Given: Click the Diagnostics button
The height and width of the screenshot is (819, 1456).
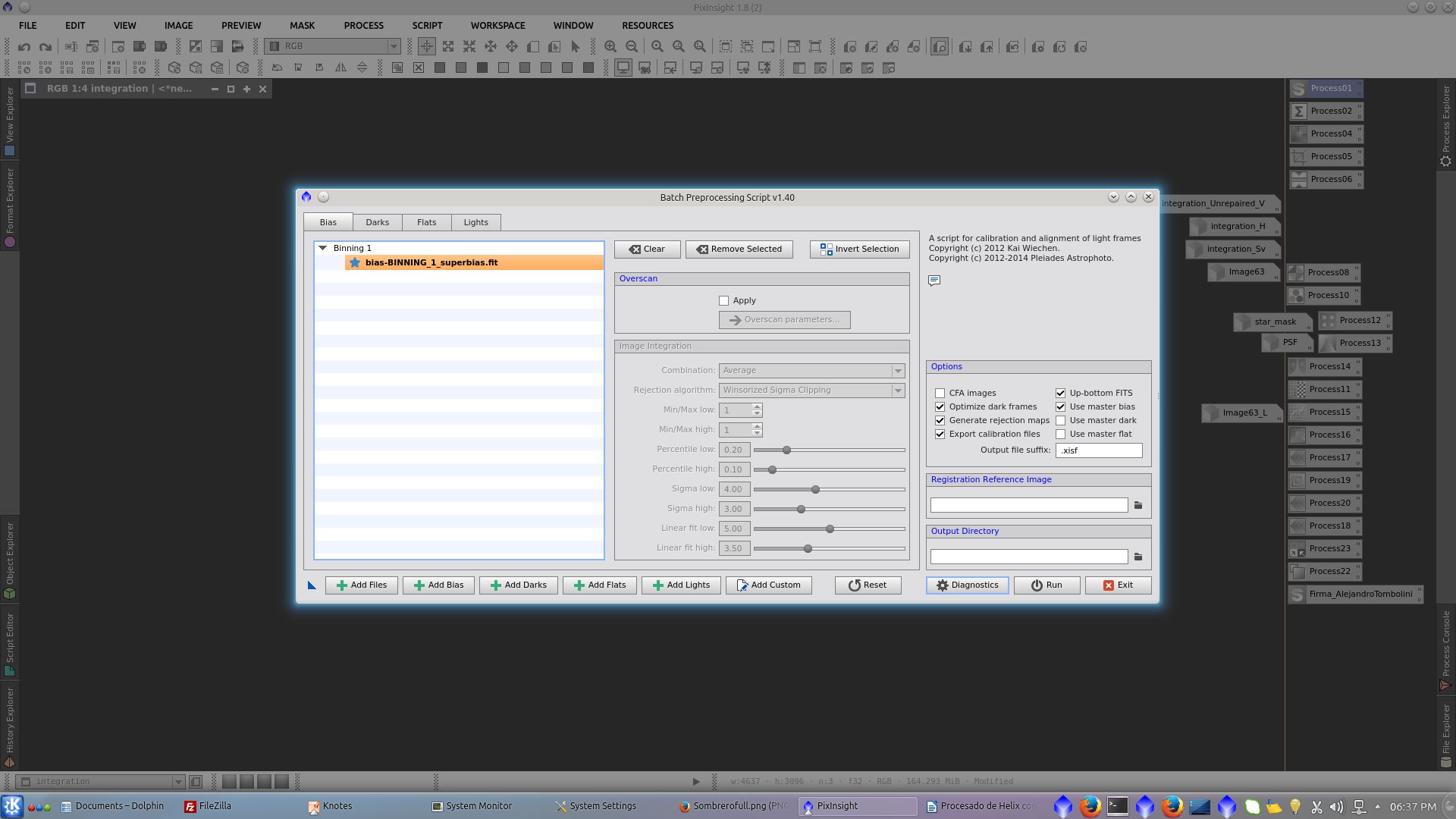Looking at the screenshot, I should click(x=967, y=585).
